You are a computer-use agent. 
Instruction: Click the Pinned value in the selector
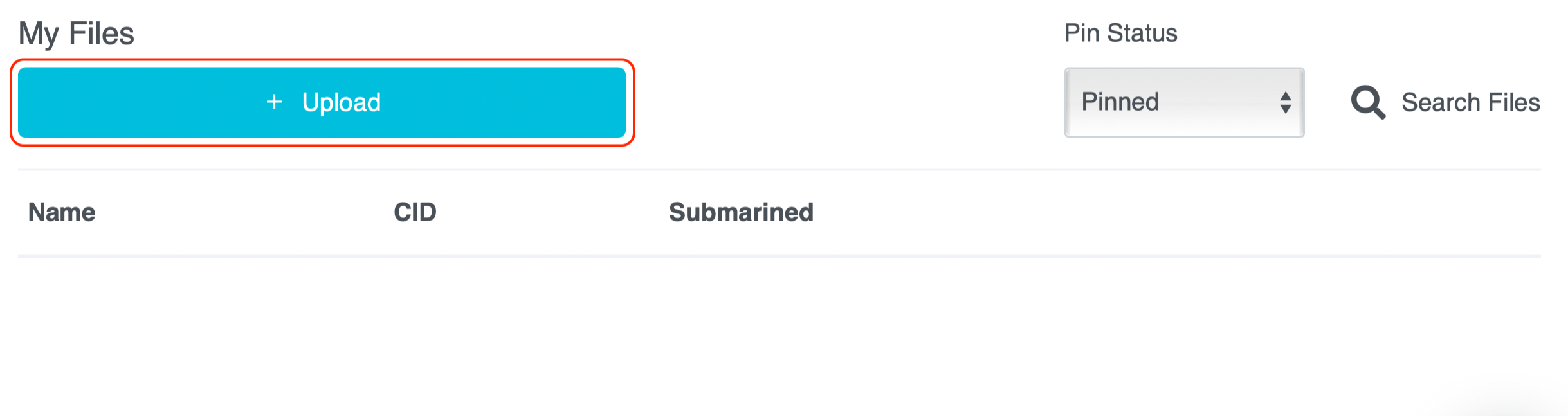(1120, 102)
